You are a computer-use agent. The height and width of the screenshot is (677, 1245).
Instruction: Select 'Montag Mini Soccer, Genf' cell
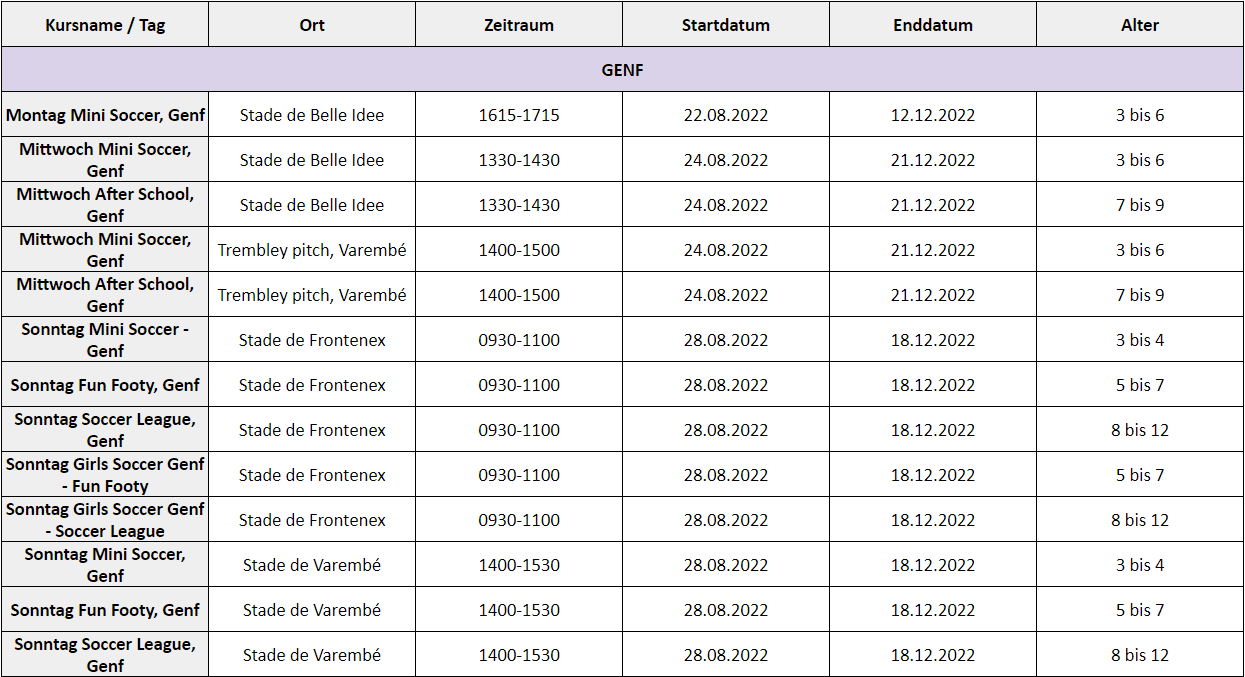105,115
